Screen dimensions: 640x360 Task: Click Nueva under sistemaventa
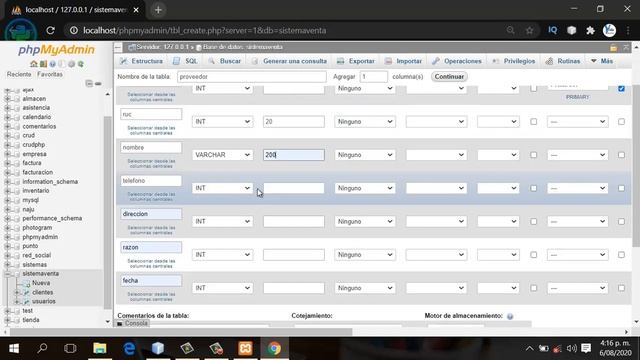tap(41, 283)
